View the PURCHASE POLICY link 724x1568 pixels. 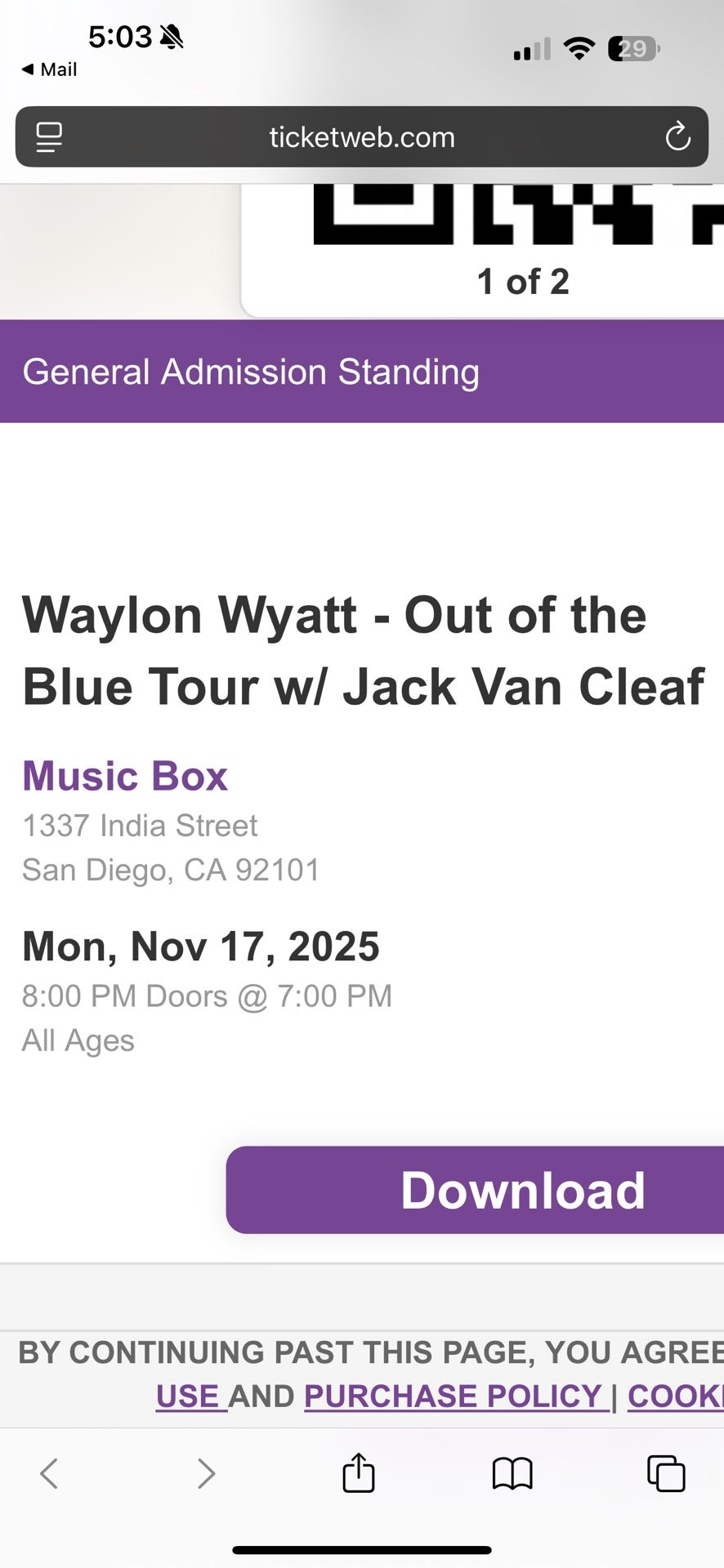455,1396
